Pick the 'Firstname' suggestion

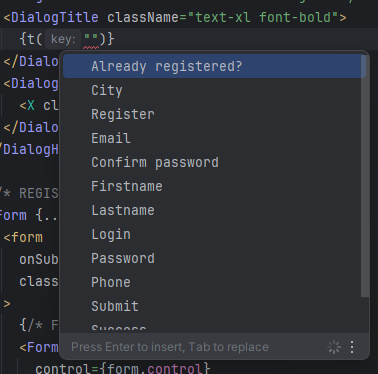point(214,186)
